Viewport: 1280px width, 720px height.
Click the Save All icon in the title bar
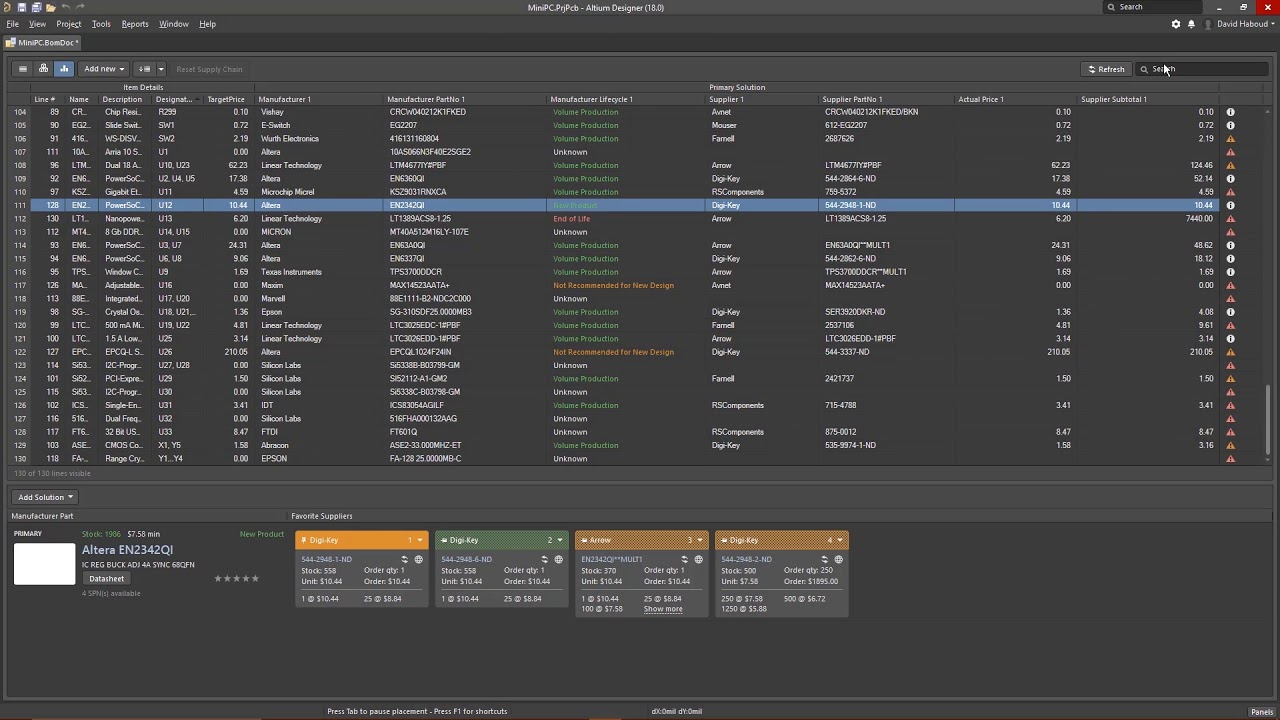[x=36, y=7]
